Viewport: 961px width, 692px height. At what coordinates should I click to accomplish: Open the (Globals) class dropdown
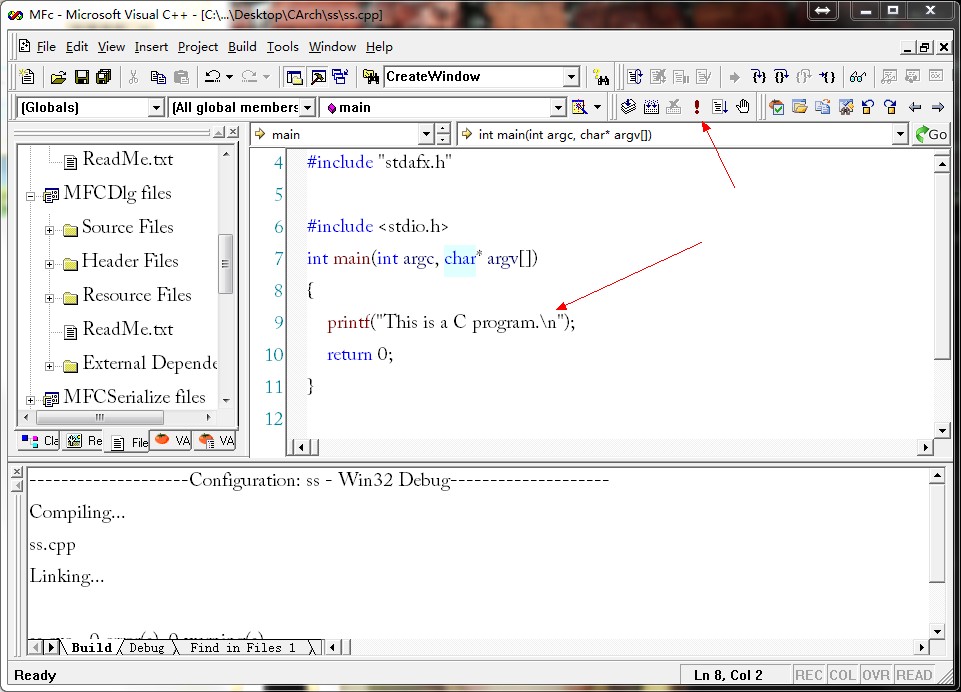pyautogui.click(x=156, y=108)
